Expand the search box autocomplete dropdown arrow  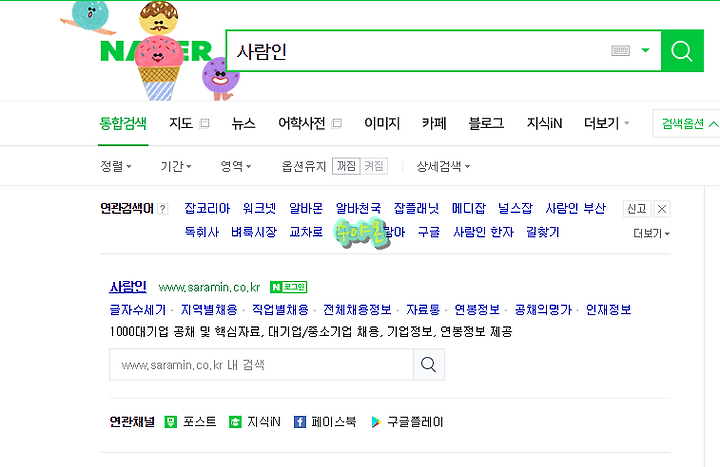645,51
